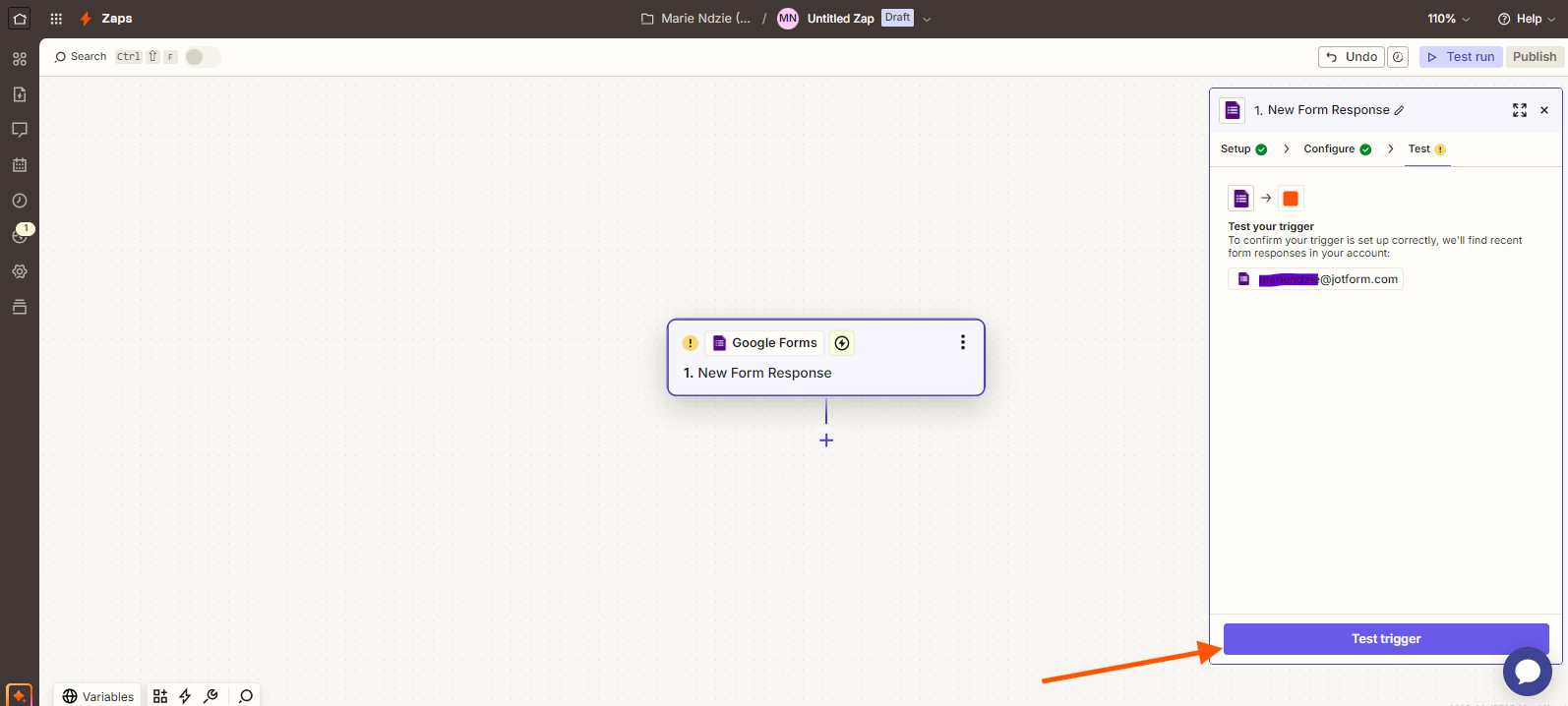Open the sidebar settings gear icon
The image size is (1568, 706).
pyautogui.click(x=20, y=271)
